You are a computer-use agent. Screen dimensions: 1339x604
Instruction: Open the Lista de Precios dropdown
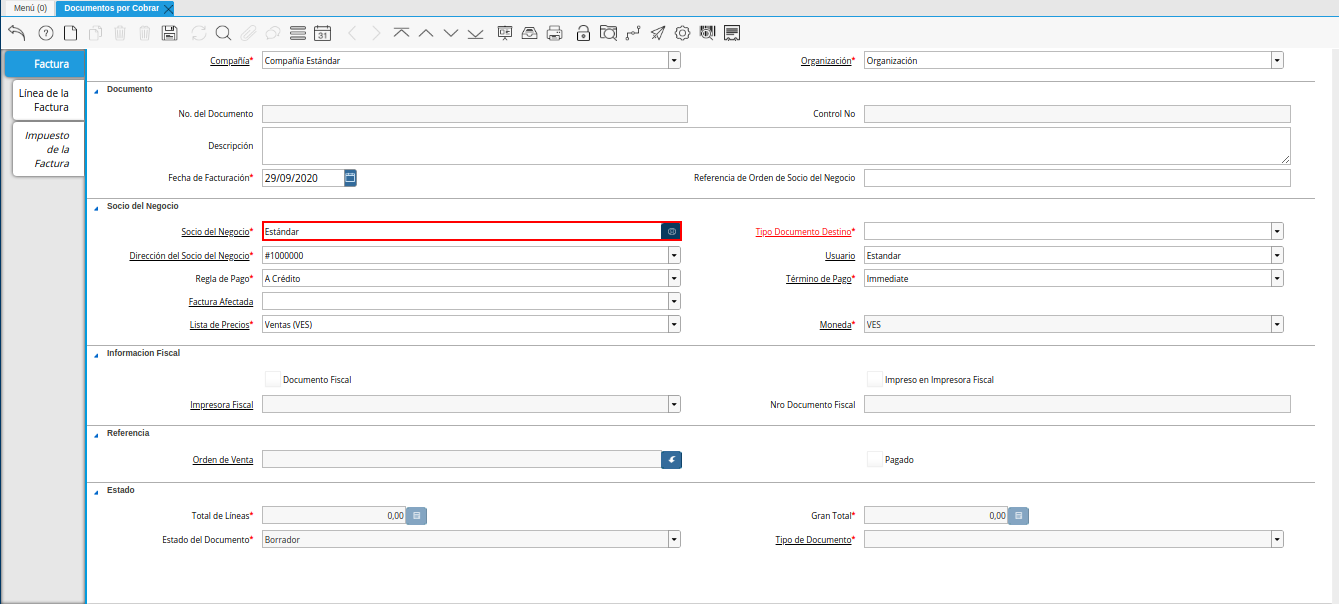point(674,324)
